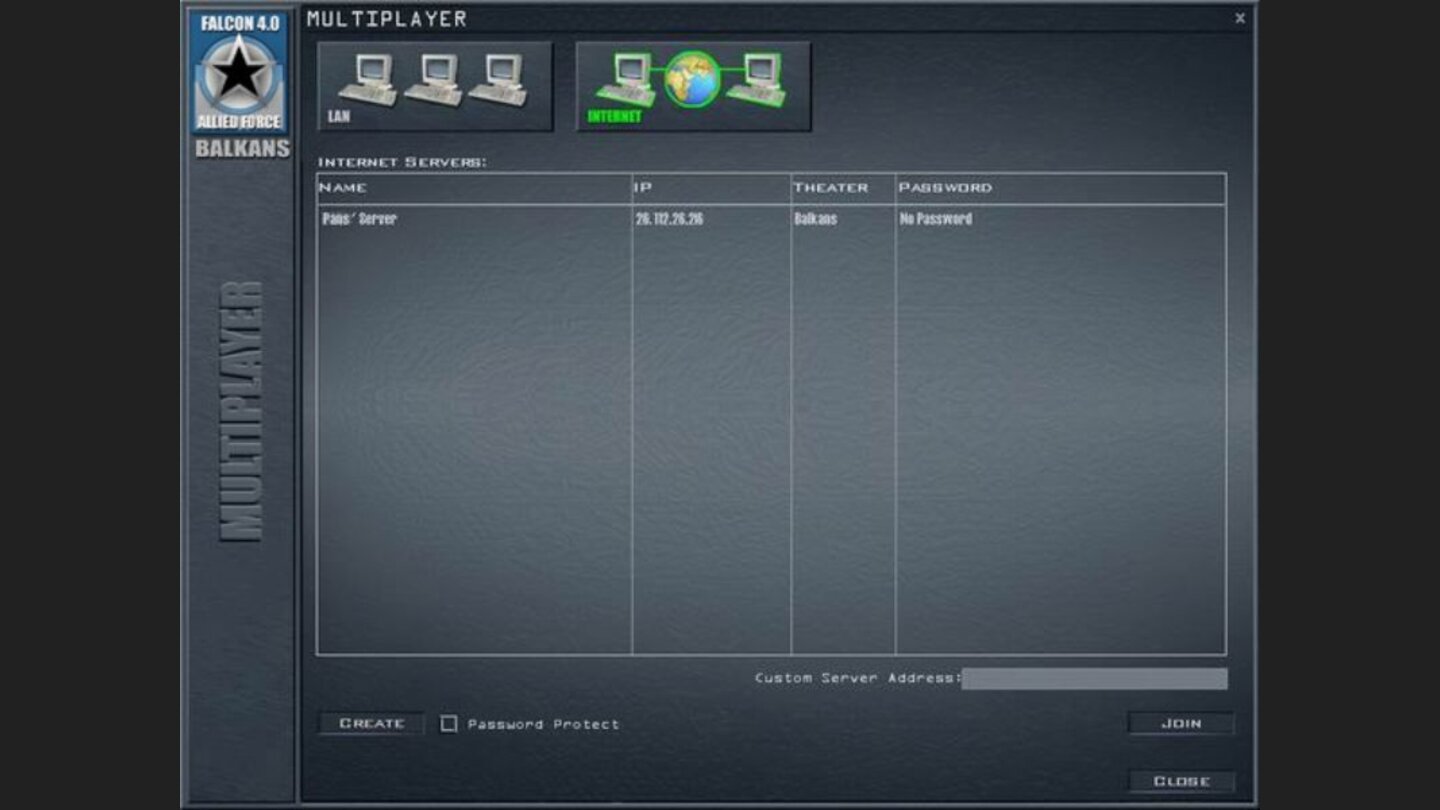Click the No Password cell
This screenshot has width=1440, height=810.
pos(936,219)
